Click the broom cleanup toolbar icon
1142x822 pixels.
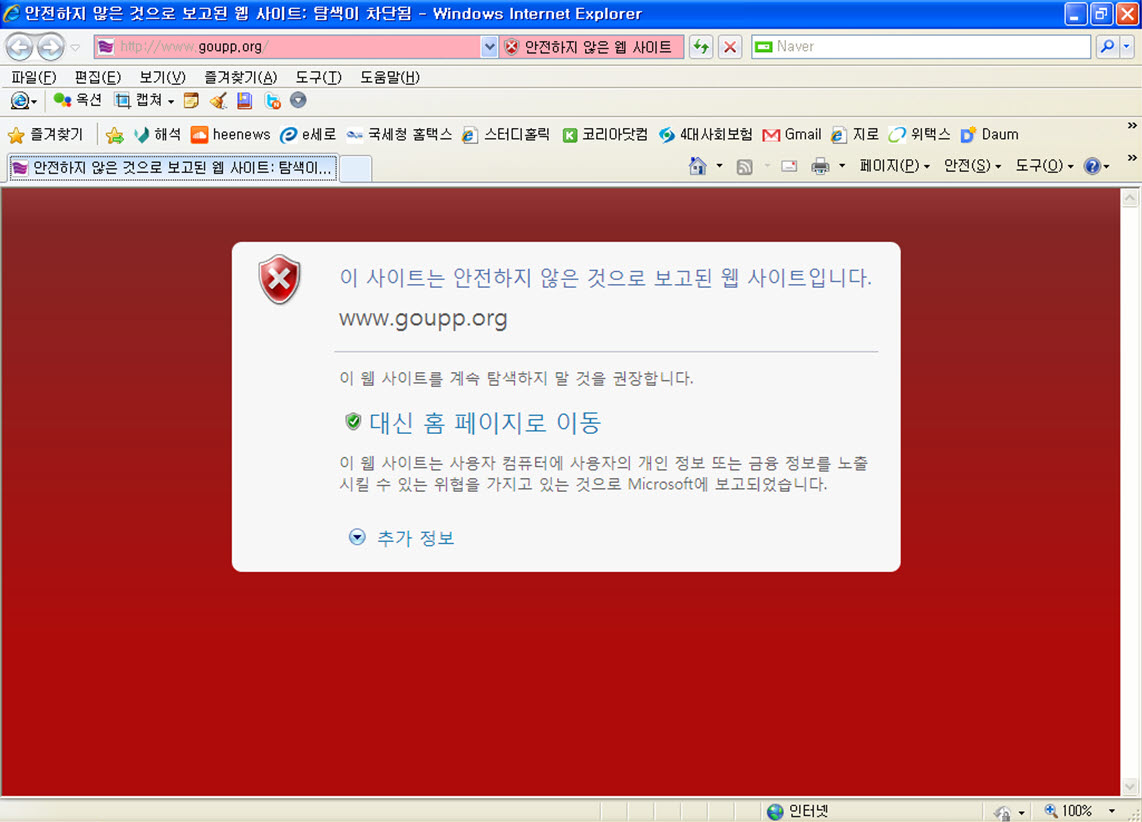[218, 101]
